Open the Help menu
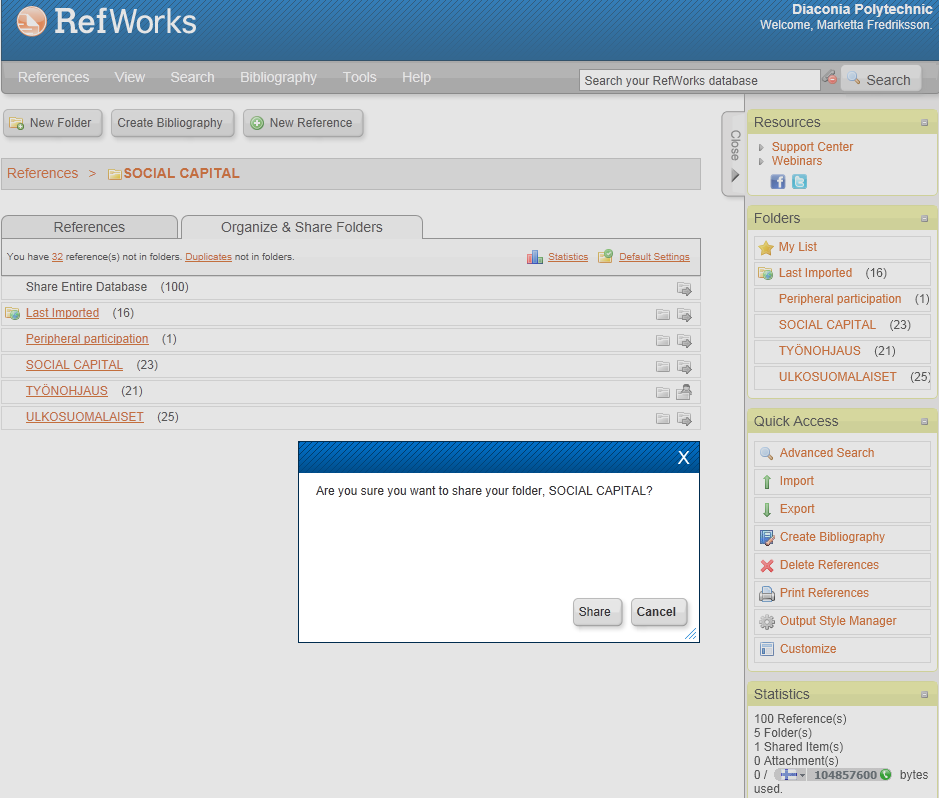 [416, 77]
